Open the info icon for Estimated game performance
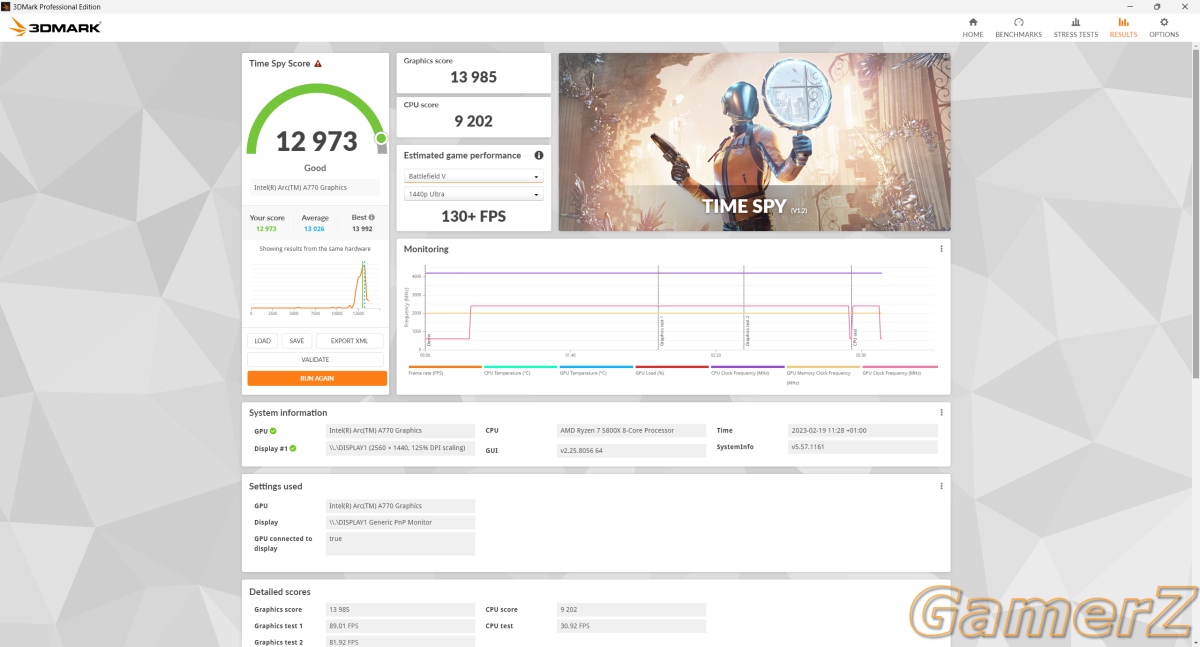The width and height of the screenshot is (1200, 647). pyautogui.click(x=539, y=155)
